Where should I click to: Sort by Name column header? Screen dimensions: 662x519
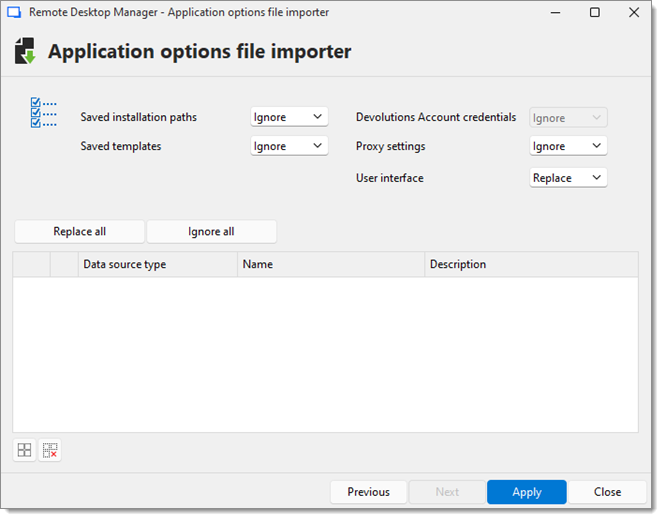[x=331, y=264]
